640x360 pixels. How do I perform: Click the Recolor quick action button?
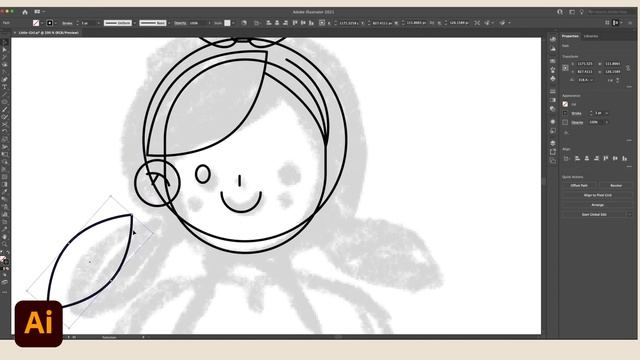pos(616,186)
